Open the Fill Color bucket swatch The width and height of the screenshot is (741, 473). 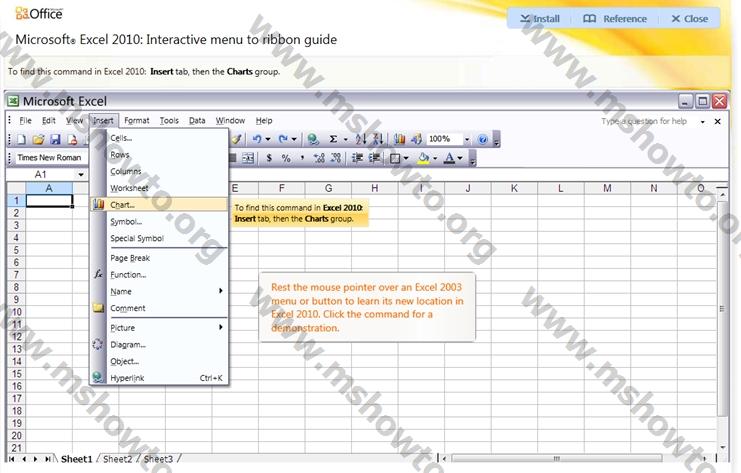tap(424, 158)
